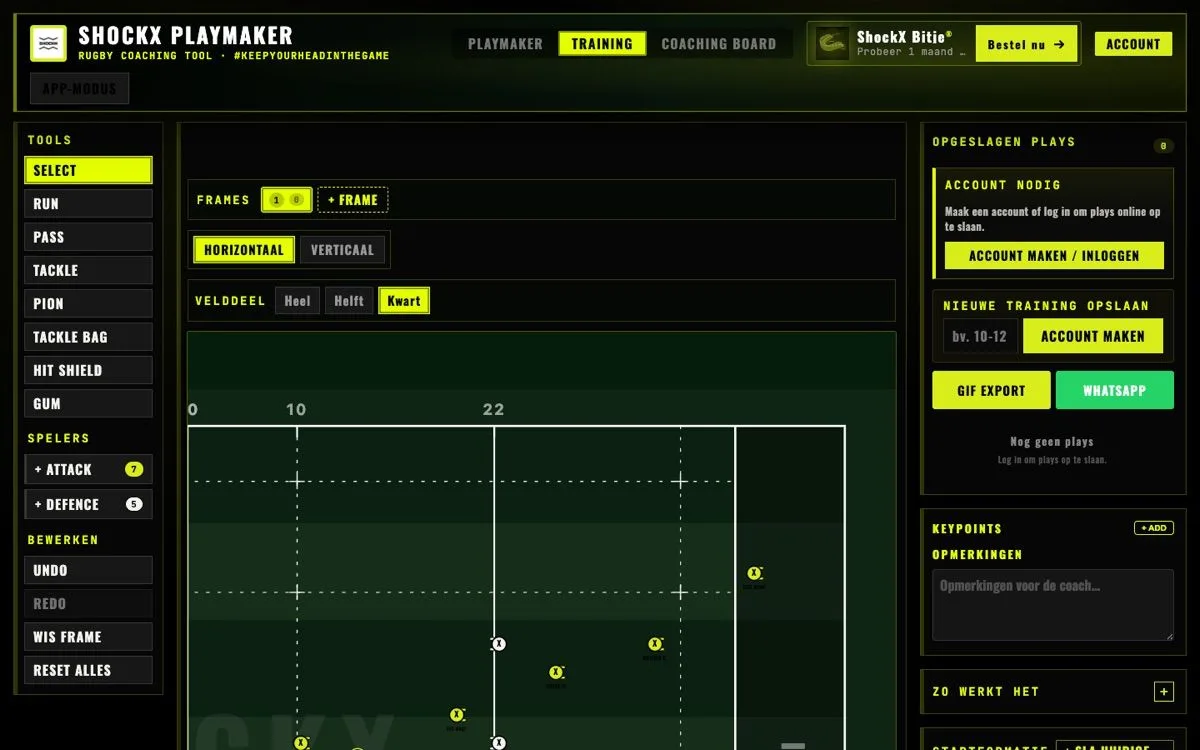Click Account maken / inloggen
Screen dimensions: 1200x750
(x=1054, y=256)
